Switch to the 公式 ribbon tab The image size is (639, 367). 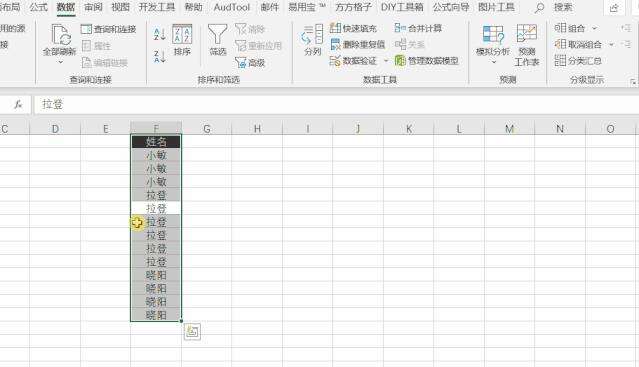pos(38,7)
